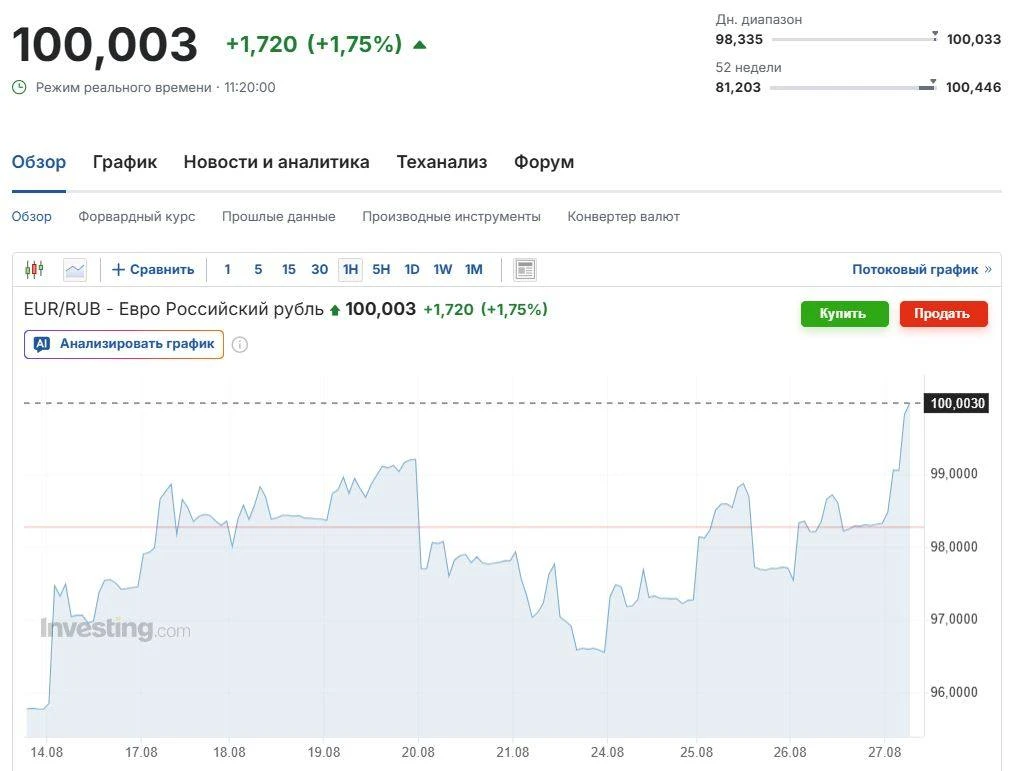Image resolution: width=1014 pixels, height=771 pixels.
Task: Switch to candlestick chart icon
Action: 34,269
